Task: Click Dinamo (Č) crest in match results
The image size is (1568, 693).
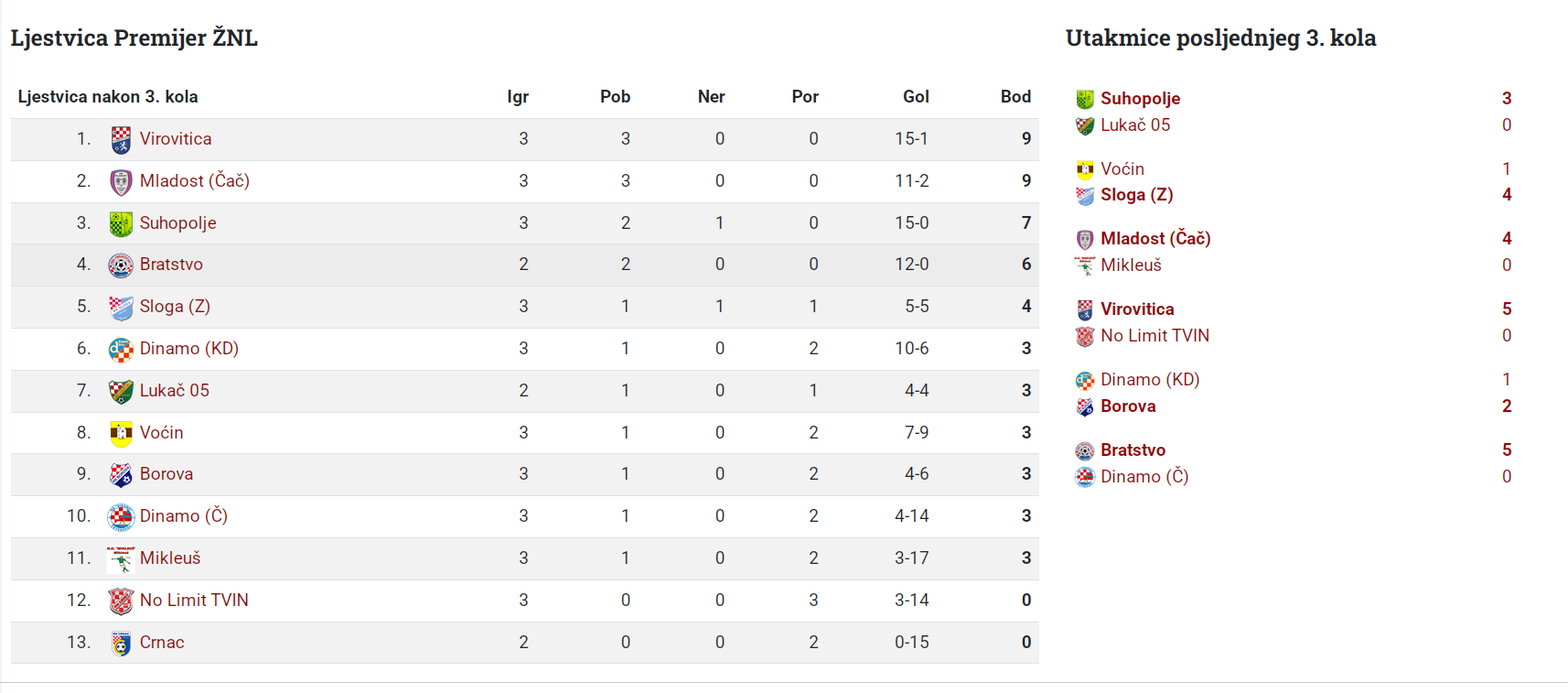Action: [x=1085, y=478]
